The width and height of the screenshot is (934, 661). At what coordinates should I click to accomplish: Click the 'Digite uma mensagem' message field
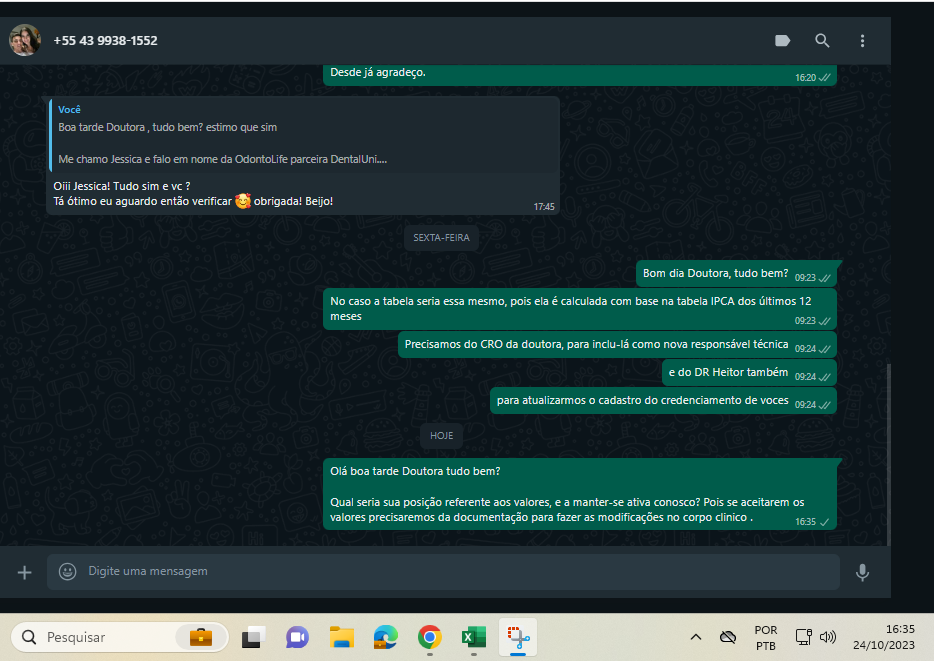click(x=443, y=572)
